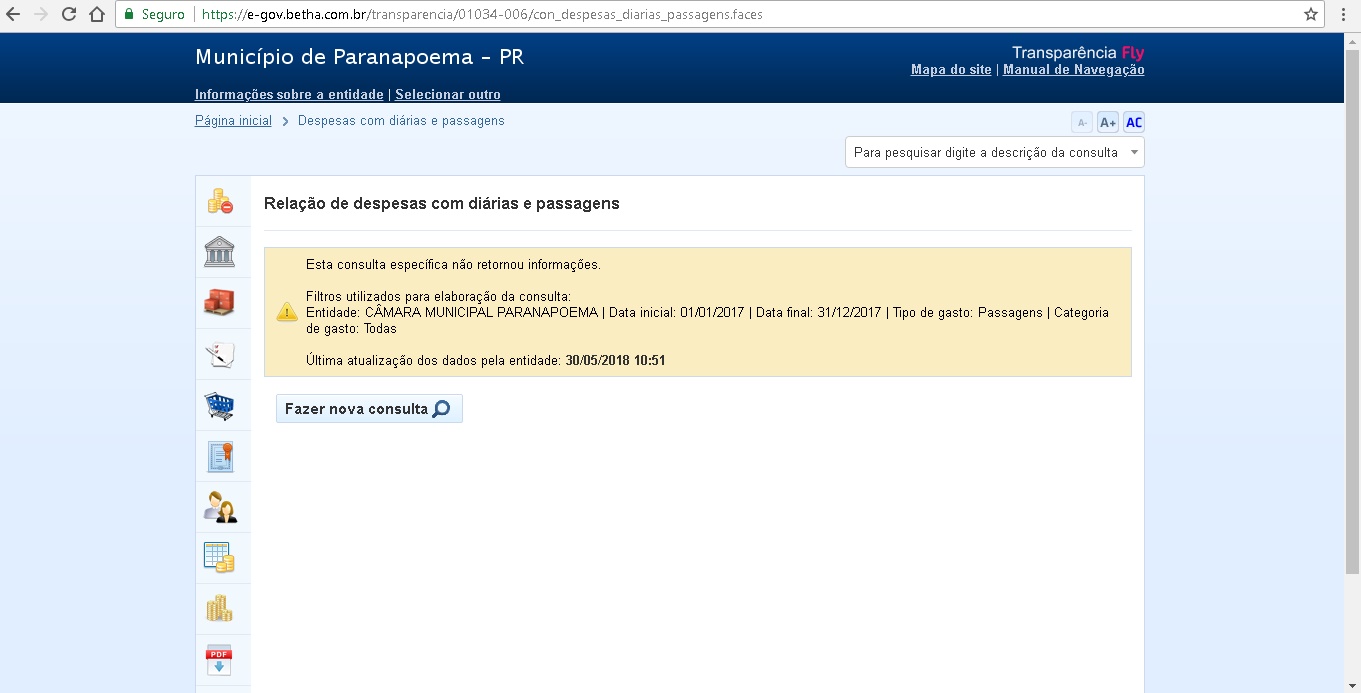
Task: Open the red boxes on pallet sidebar icon
Action: [220, 303]
